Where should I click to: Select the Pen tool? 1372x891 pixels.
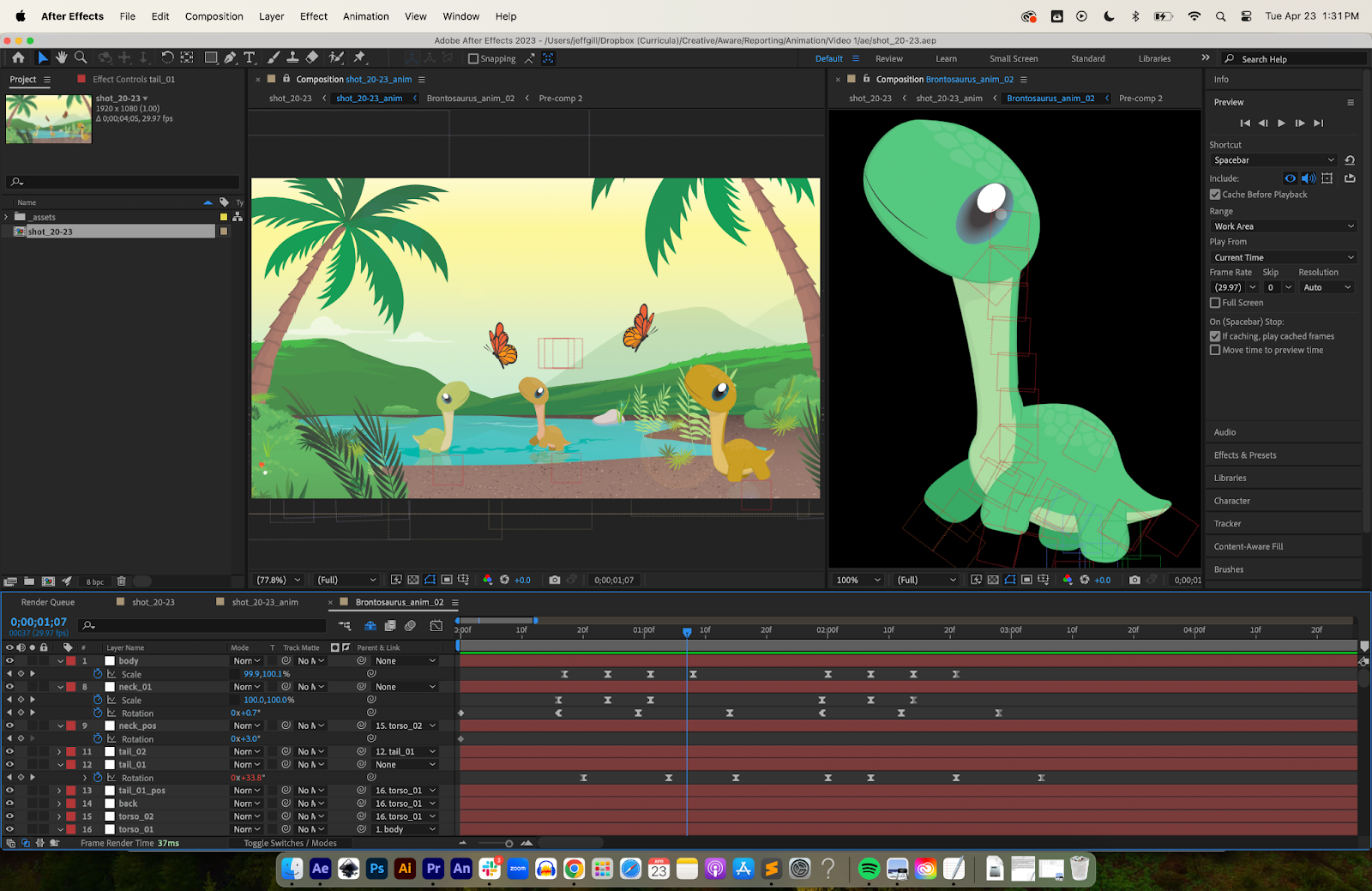point(230,57)
